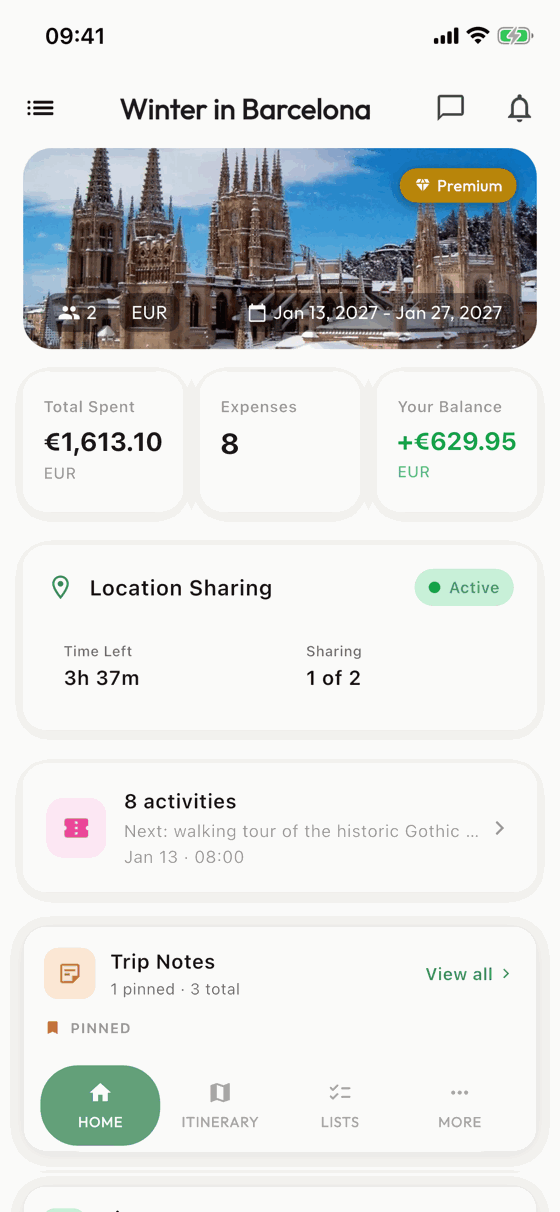Open the More tab
Image resolution: width=560 pixels, height=1212 pixels.
[460, 1105]
